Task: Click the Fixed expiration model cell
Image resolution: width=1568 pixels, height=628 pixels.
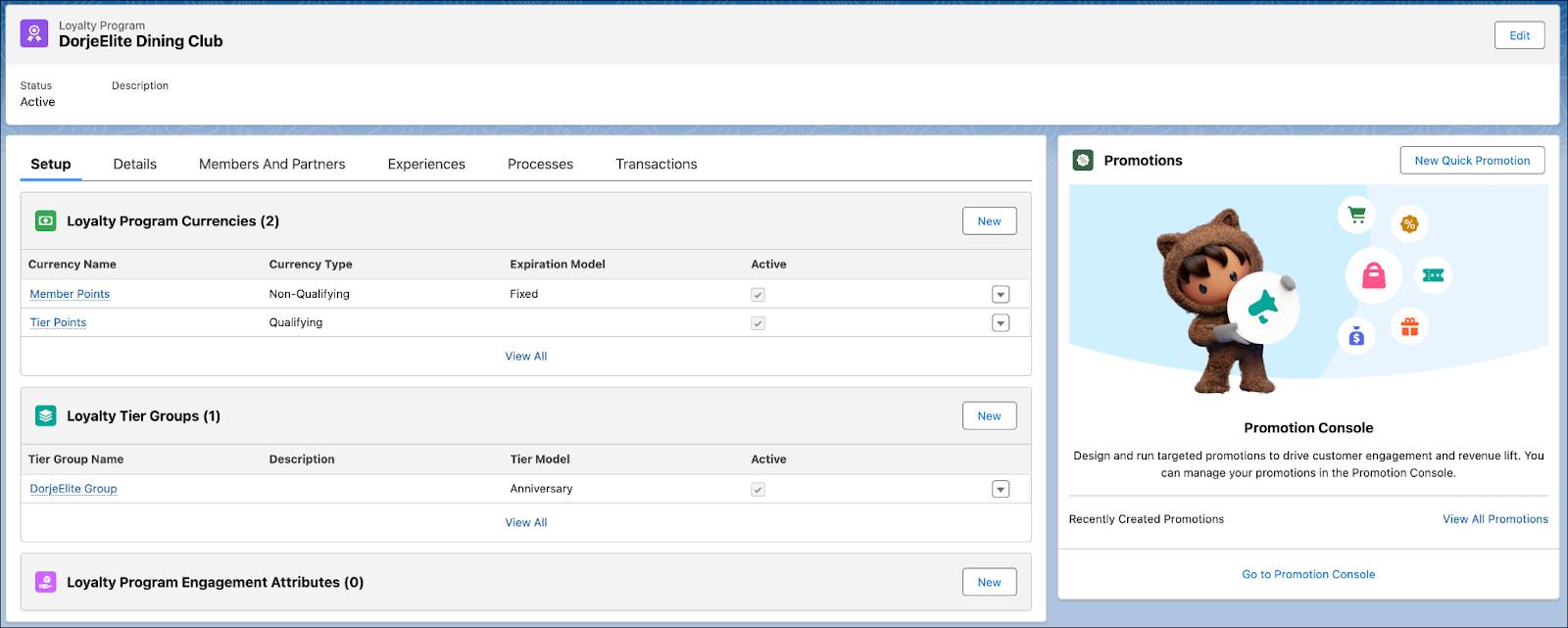Action: point(524,294)
